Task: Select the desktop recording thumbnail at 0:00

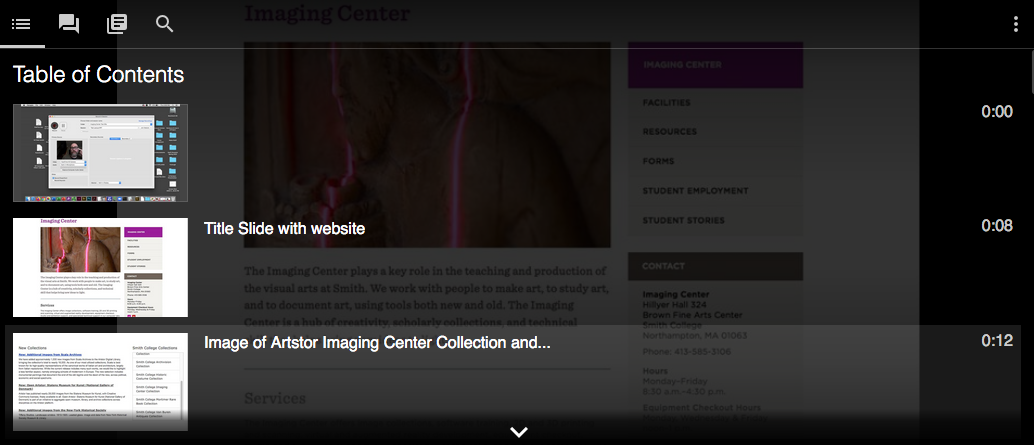Action: 100,153
